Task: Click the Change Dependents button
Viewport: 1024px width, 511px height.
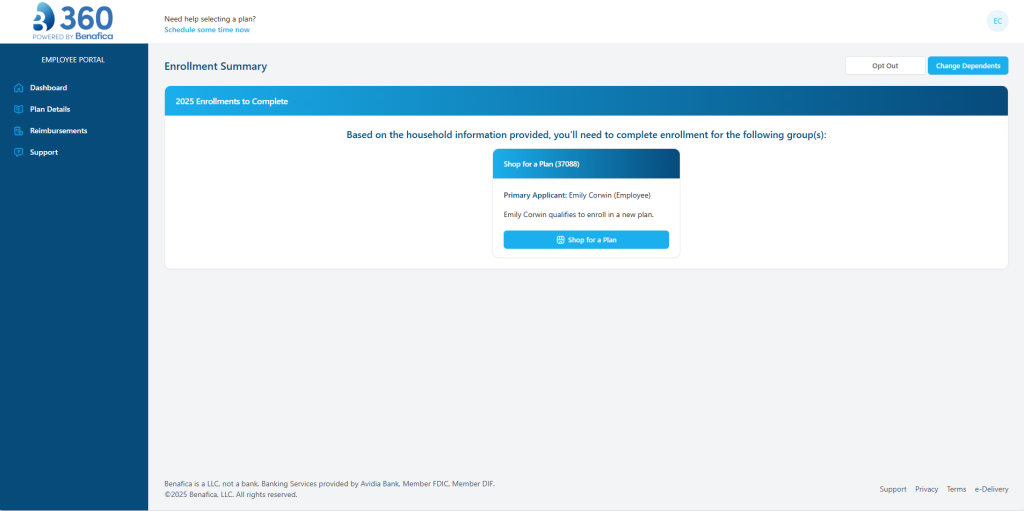Action: coord(968,66)
